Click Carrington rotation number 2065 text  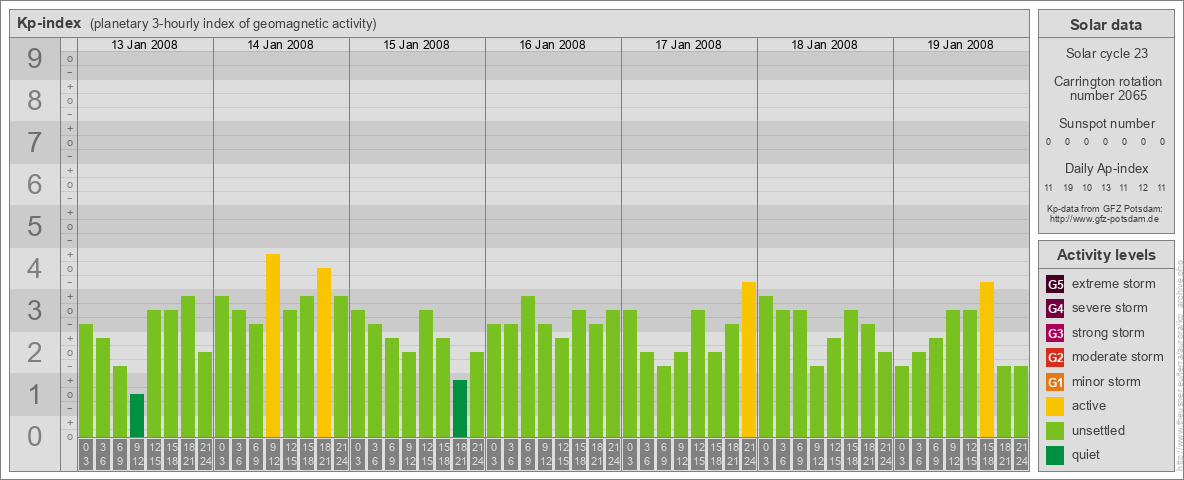pos(1107,88)
